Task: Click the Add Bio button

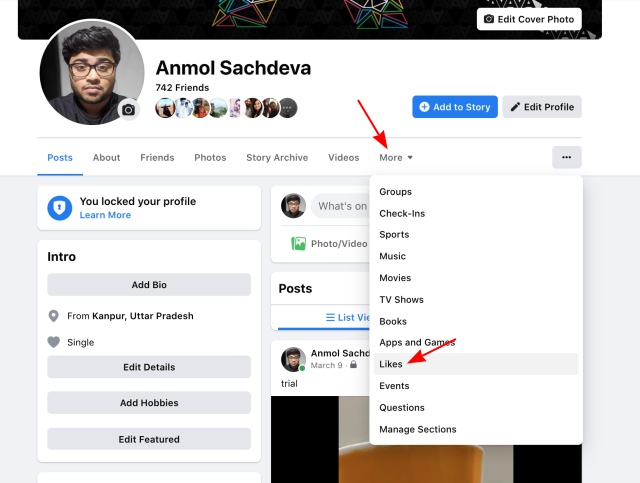Action: 149,285
